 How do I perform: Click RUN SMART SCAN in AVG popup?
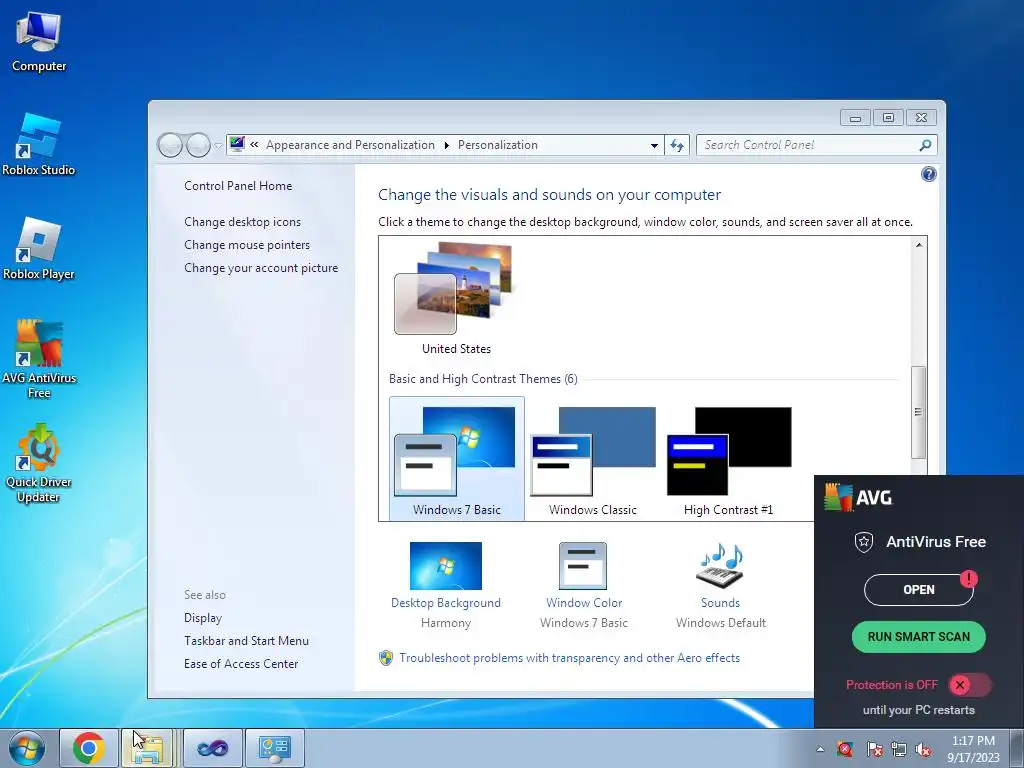(918, 637)
